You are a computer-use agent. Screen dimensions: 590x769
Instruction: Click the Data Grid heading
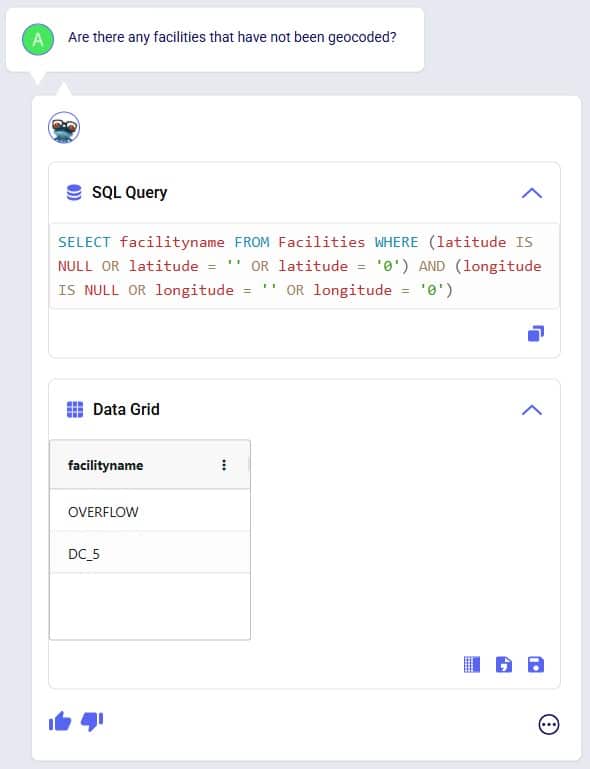pyautogui.click(x=126, y=409)
